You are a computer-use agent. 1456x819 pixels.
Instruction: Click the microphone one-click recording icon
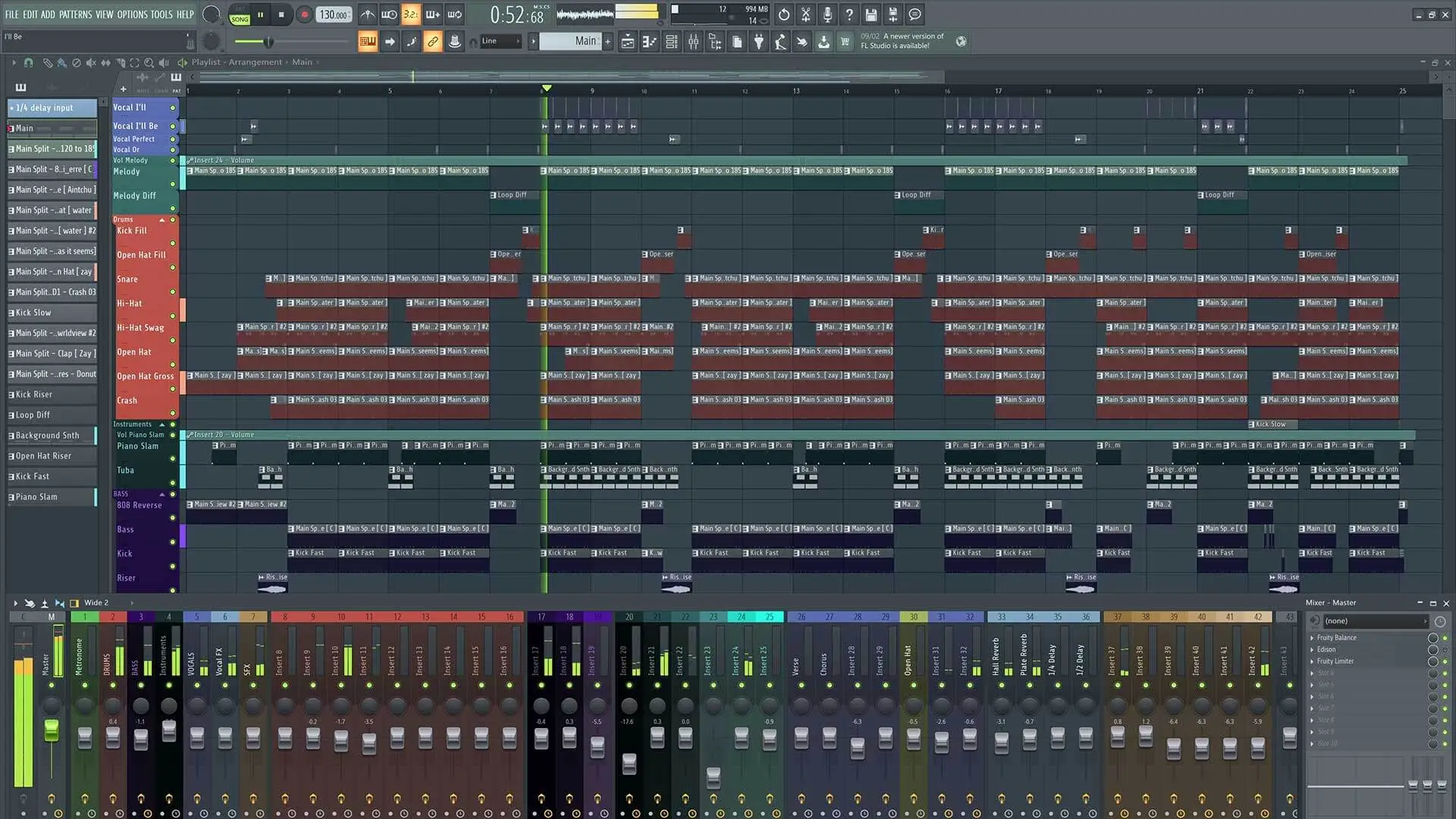coord(827,14)
